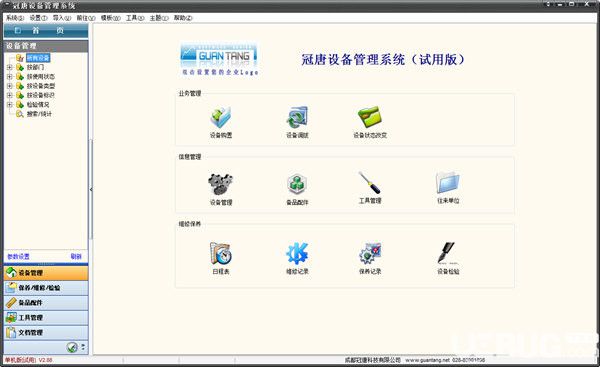Open the 设置 menu
The image size is (600, 367).
coord(38,18)
